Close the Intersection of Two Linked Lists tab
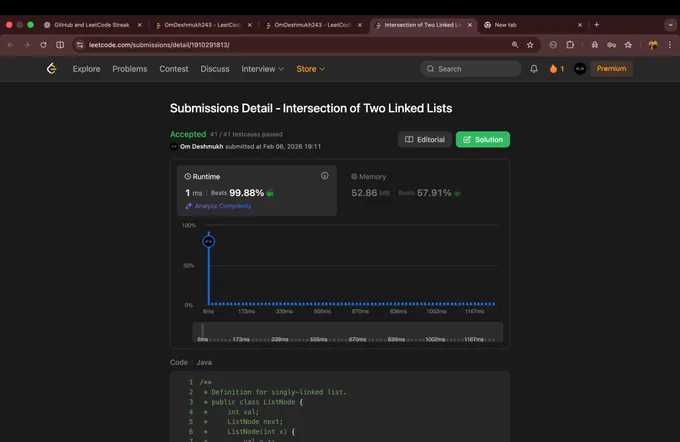680x442 pixels. [x=470, y=25]
